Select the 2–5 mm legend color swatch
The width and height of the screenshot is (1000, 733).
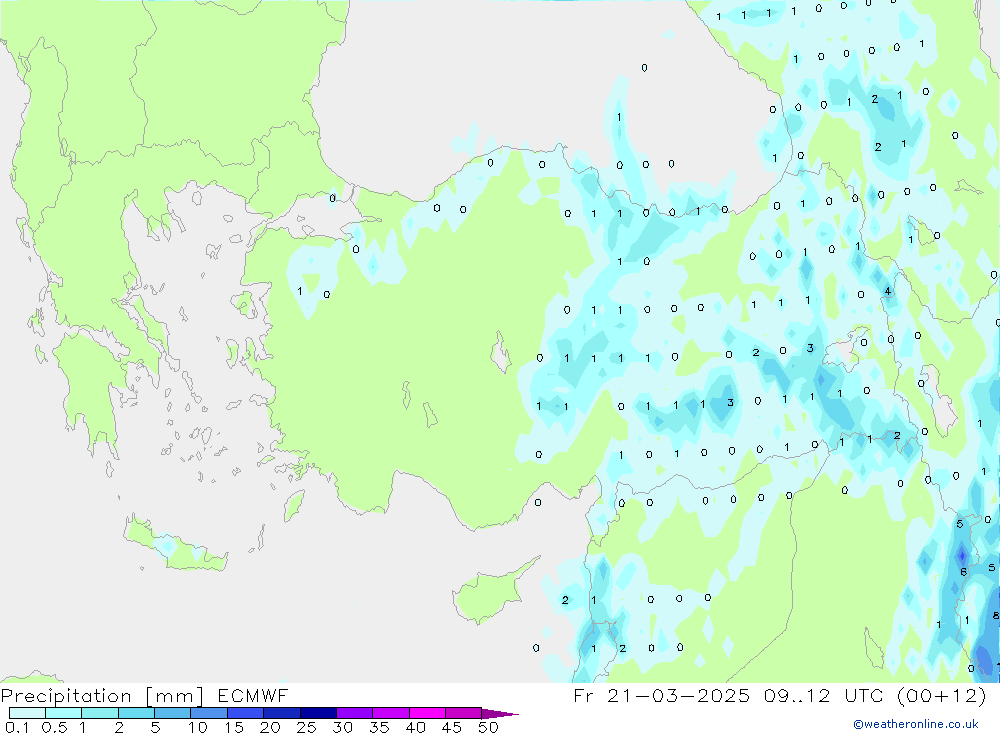[136, 713]
